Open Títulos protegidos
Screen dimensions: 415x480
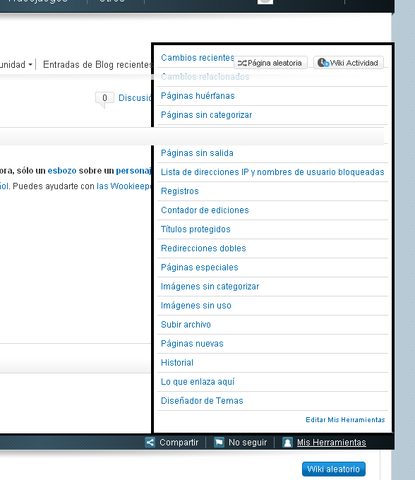tap(195, 229)
